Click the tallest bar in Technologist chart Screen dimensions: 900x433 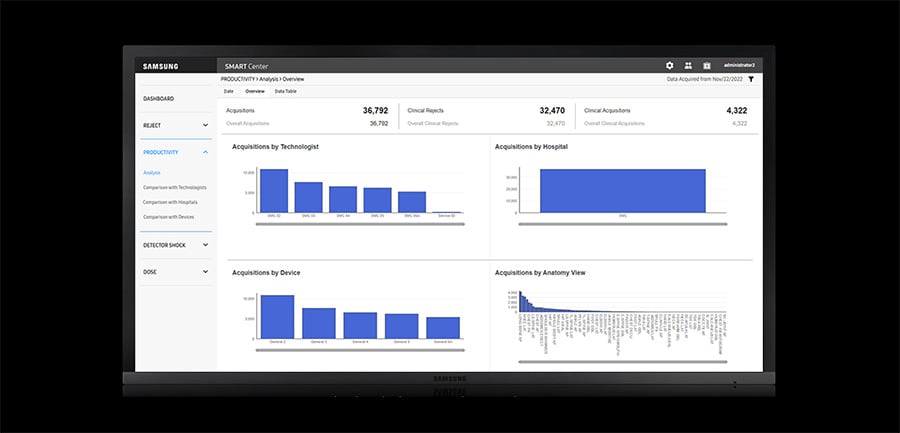point(274,191)
